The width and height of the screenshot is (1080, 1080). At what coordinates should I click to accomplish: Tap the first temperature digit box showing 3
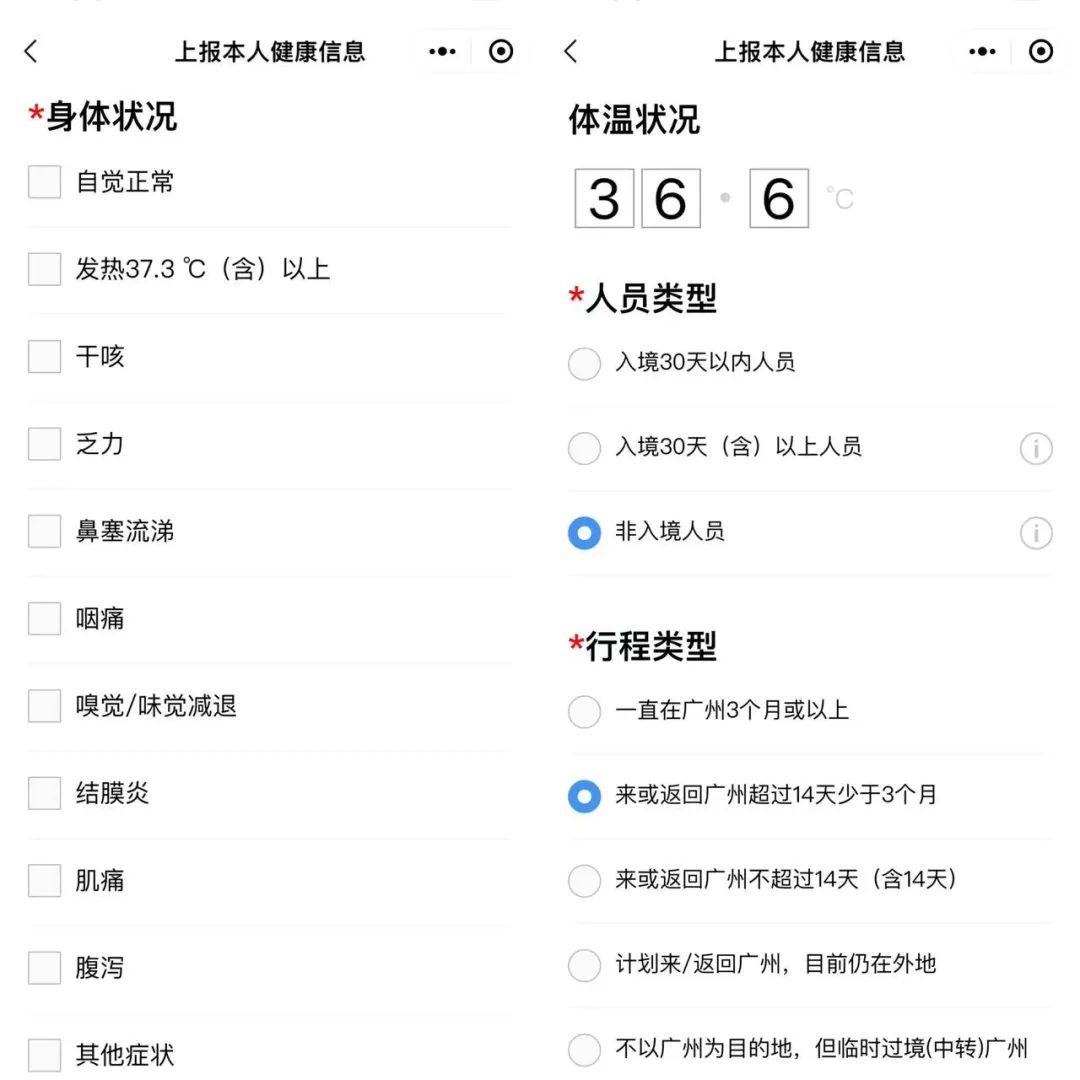pyautogui.click(x=603, y=198)
